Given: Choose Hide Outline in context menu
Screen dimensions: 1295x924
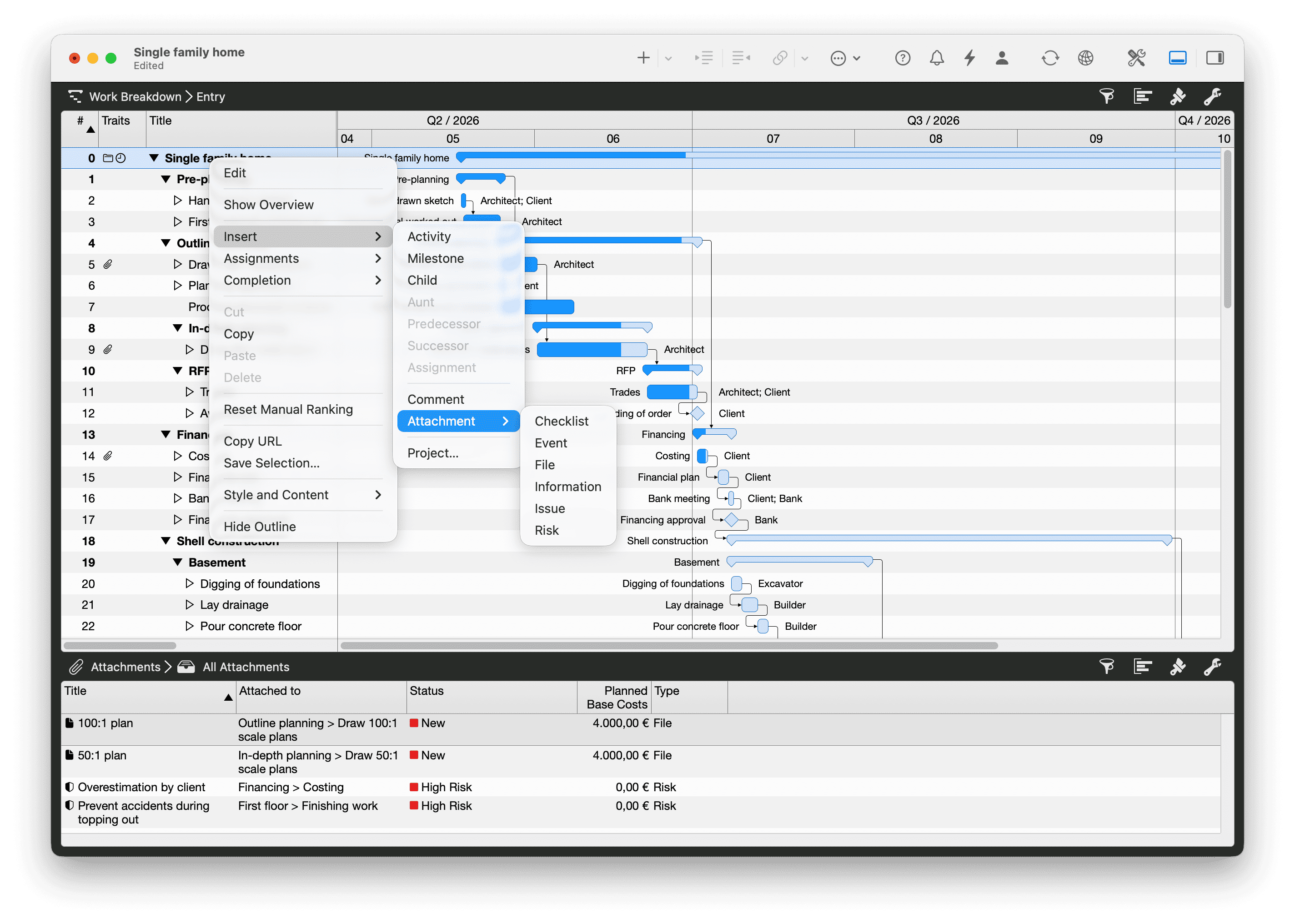Looking at the screenshot, I should [x=303, y=526].
